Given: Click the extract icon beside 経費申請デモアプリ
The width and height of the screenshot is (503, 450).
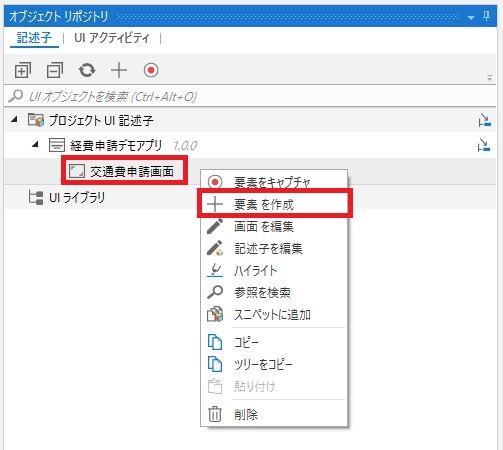Looking at the screenshot, I should click(x=484, y=145).
